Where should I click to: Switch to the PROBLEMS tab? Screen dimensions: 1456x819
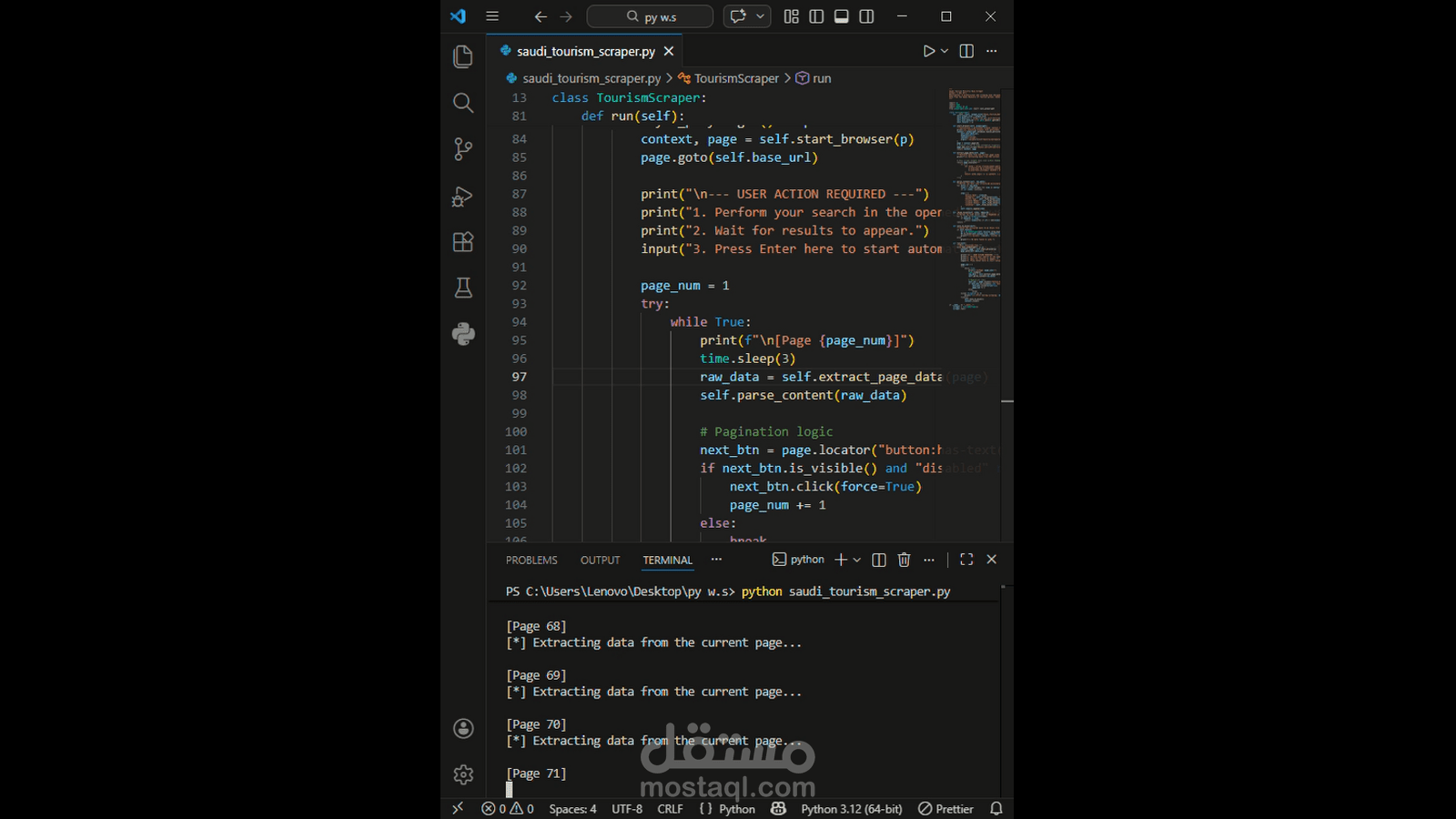(x=531, y=560)
